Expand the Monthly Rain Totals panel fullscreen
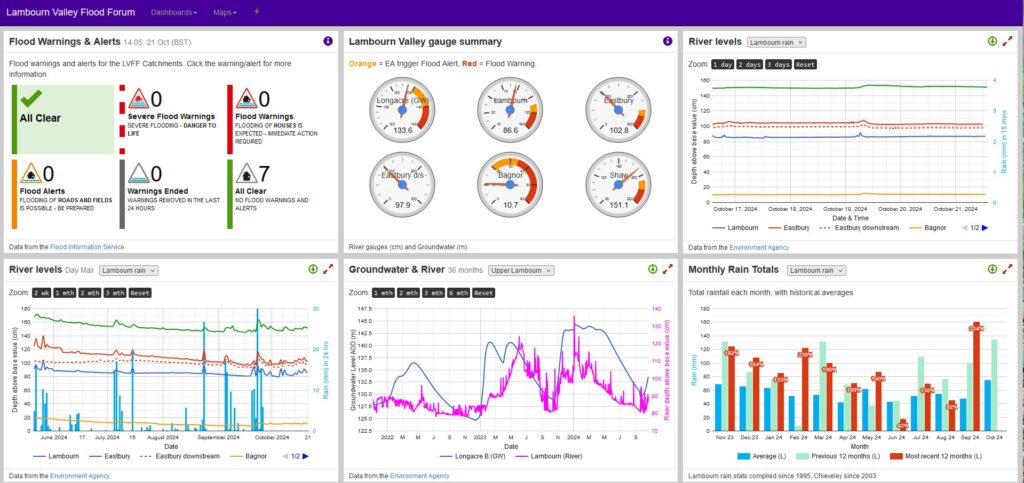The image size is (1024, 483). (x=1008, y=269)
